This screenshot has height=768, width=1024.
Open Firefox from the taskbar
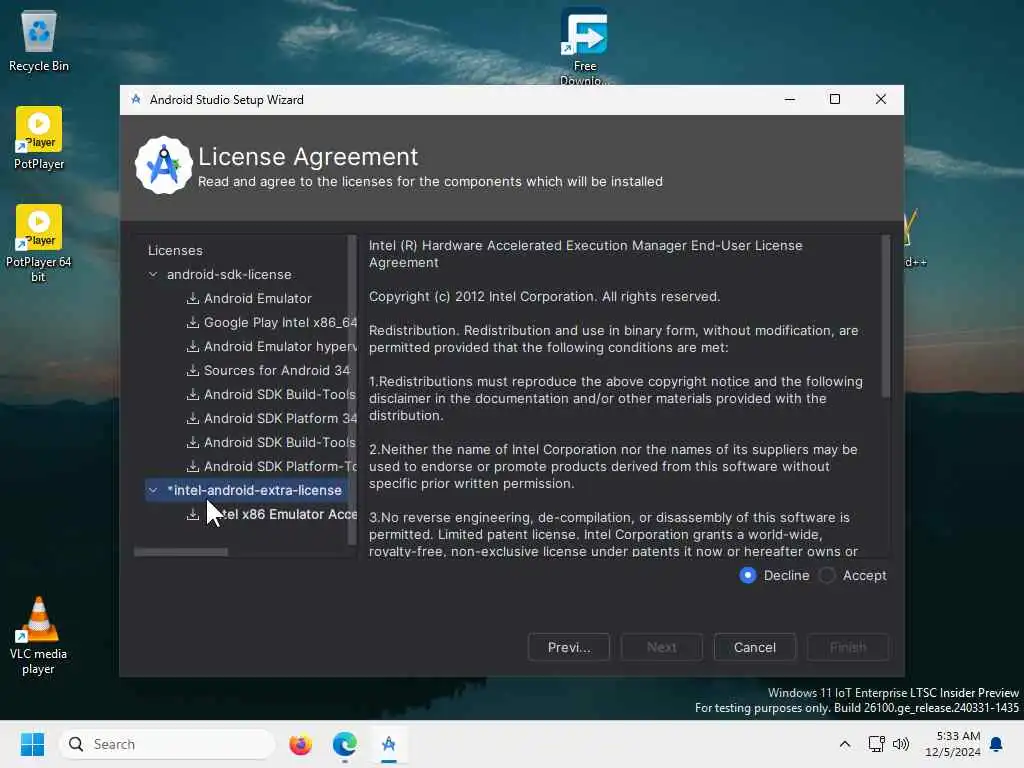(300, 744)
